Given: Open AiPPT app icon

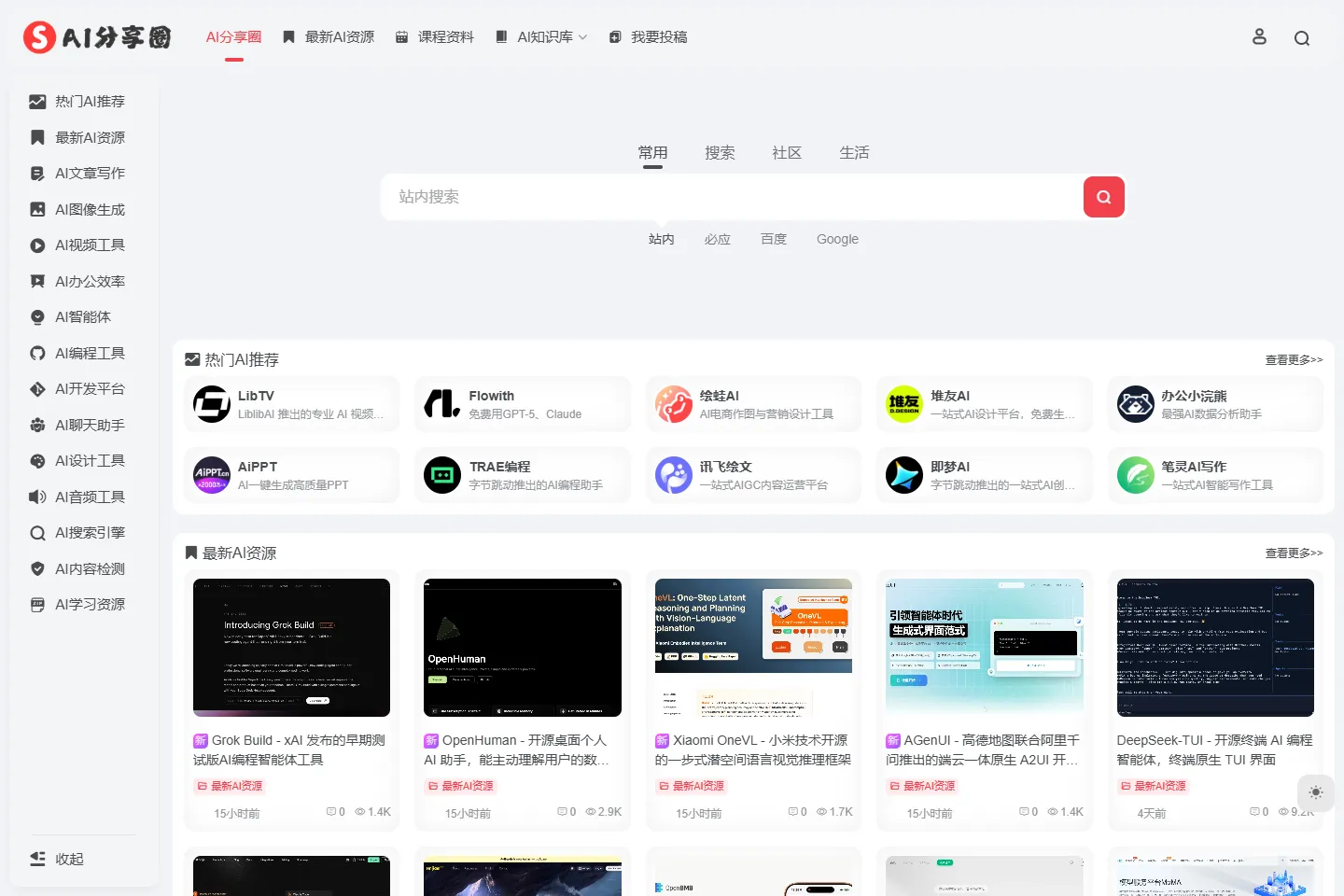Looking at the screenshot, I should pos(212,475).
